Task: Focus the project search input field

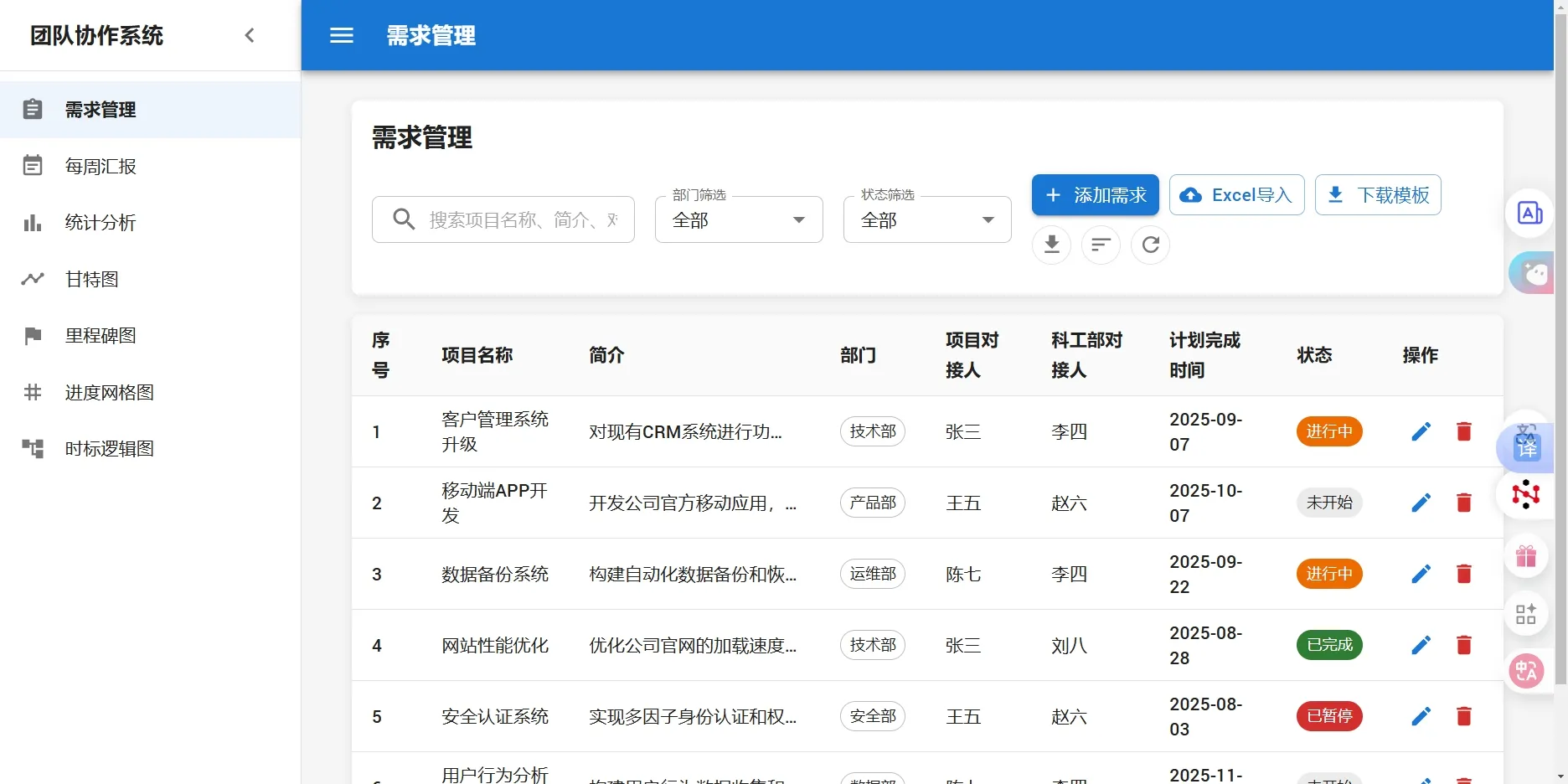Action: pyautogui.click(x=519, y=220)
